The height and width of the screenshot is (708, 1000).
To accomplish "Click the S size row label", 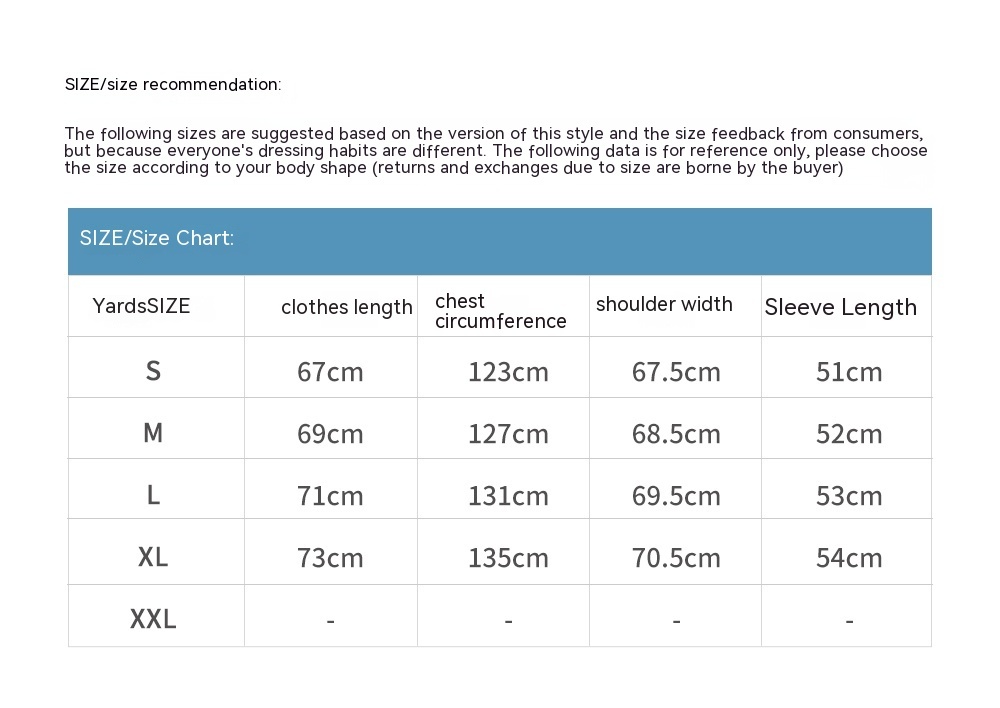I will click(x=153, y=371).
